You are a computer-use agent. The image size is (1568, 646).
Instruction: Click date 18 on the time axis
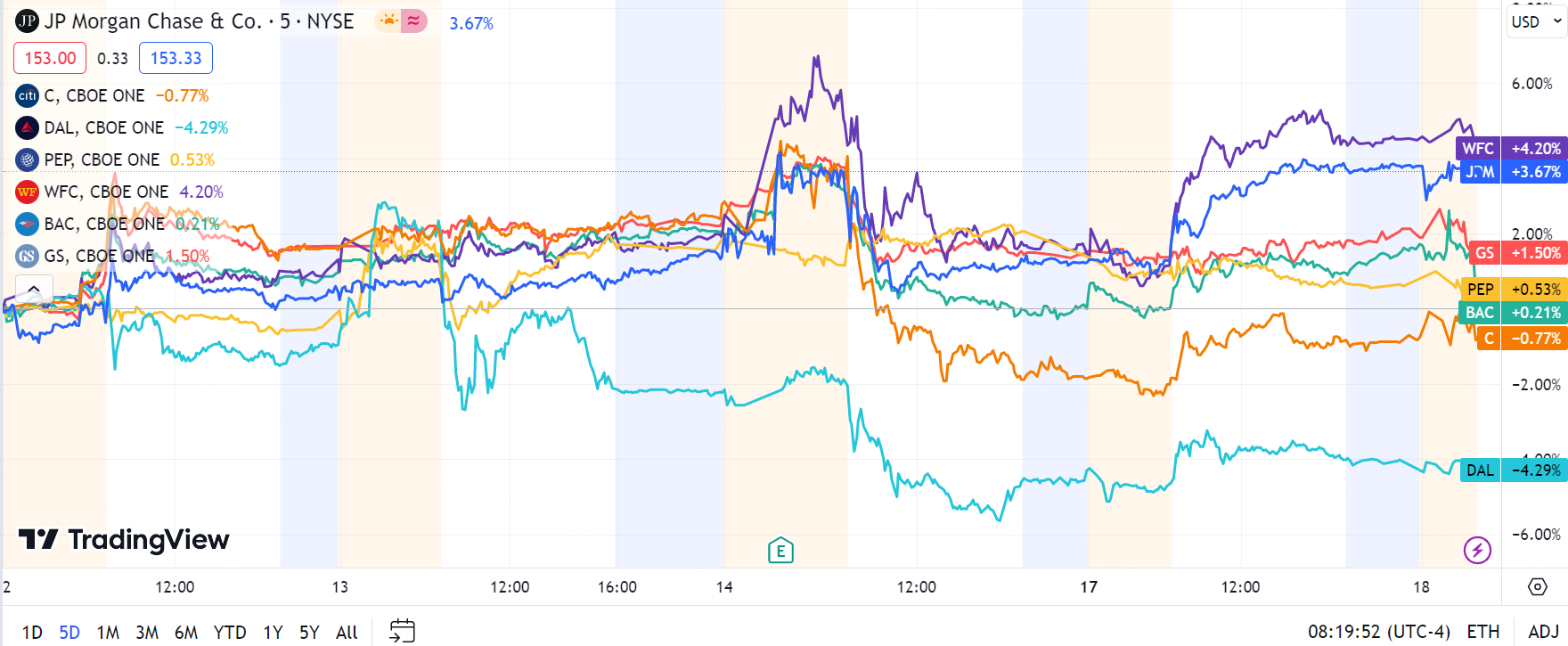click(1421, 587)
